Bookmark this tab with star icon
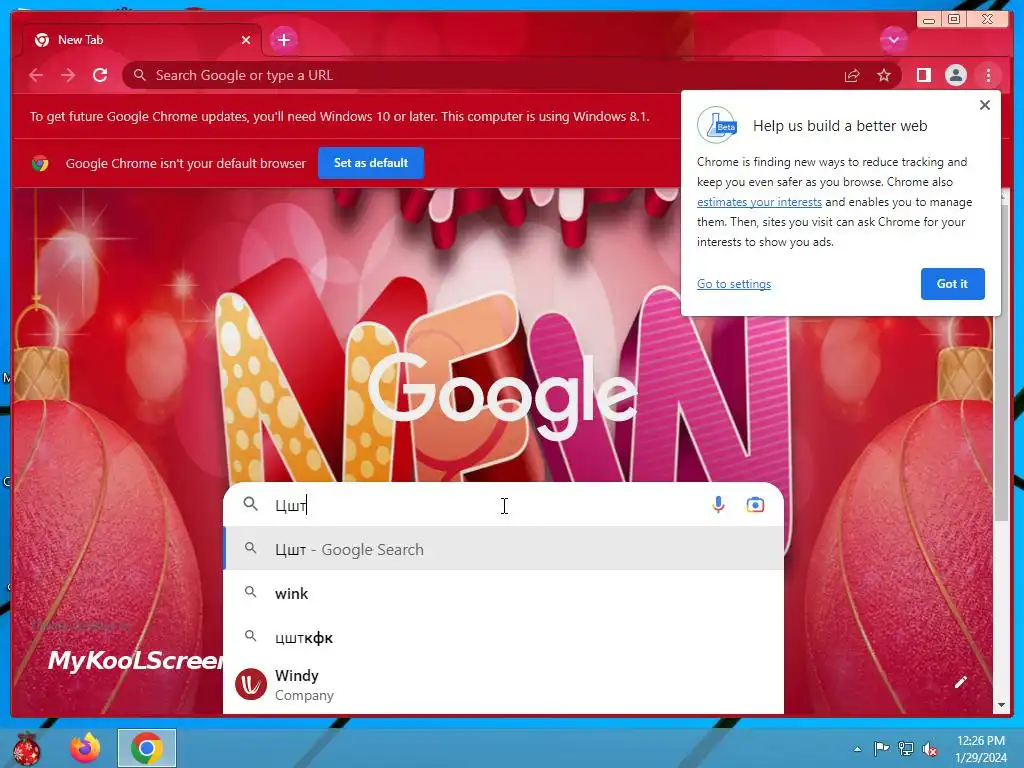Viewport: 1024px width, 768px height. [x=884, y=76]
